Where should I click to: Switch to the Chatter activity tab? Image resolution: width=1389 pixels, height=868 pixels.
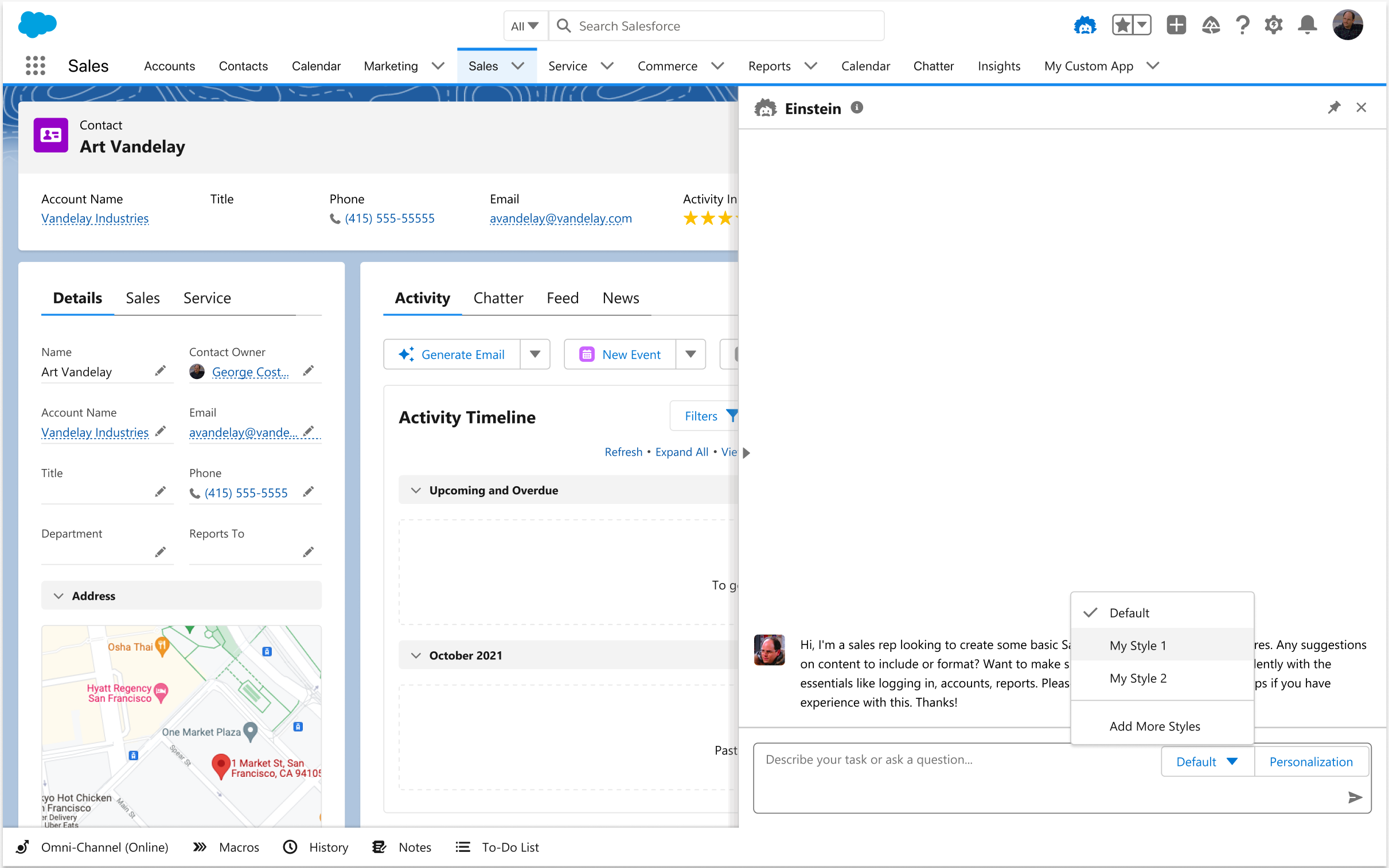[x=498, y=298]
